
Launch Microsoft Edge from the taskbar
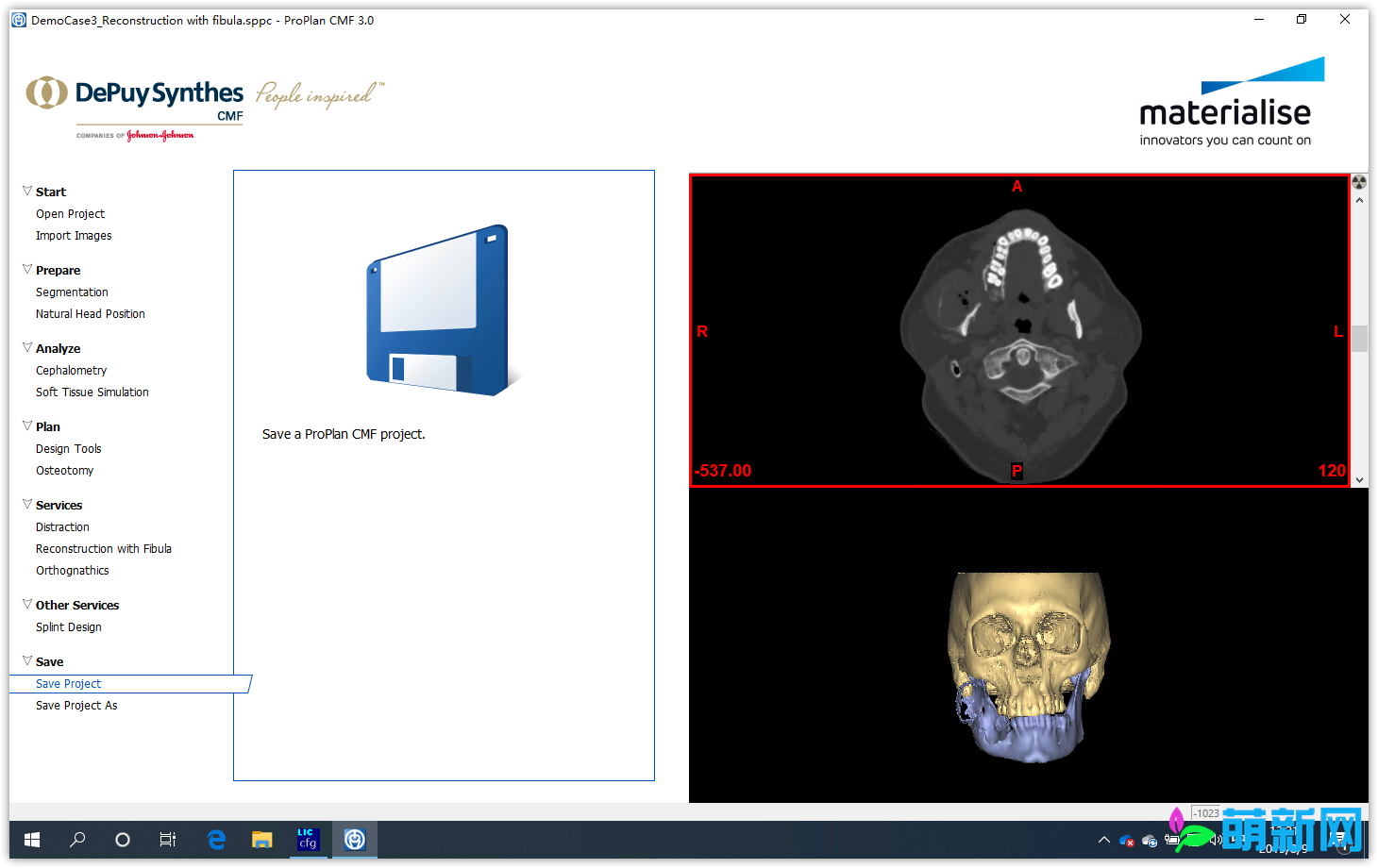pyautogui.click(x=215, y=839)
